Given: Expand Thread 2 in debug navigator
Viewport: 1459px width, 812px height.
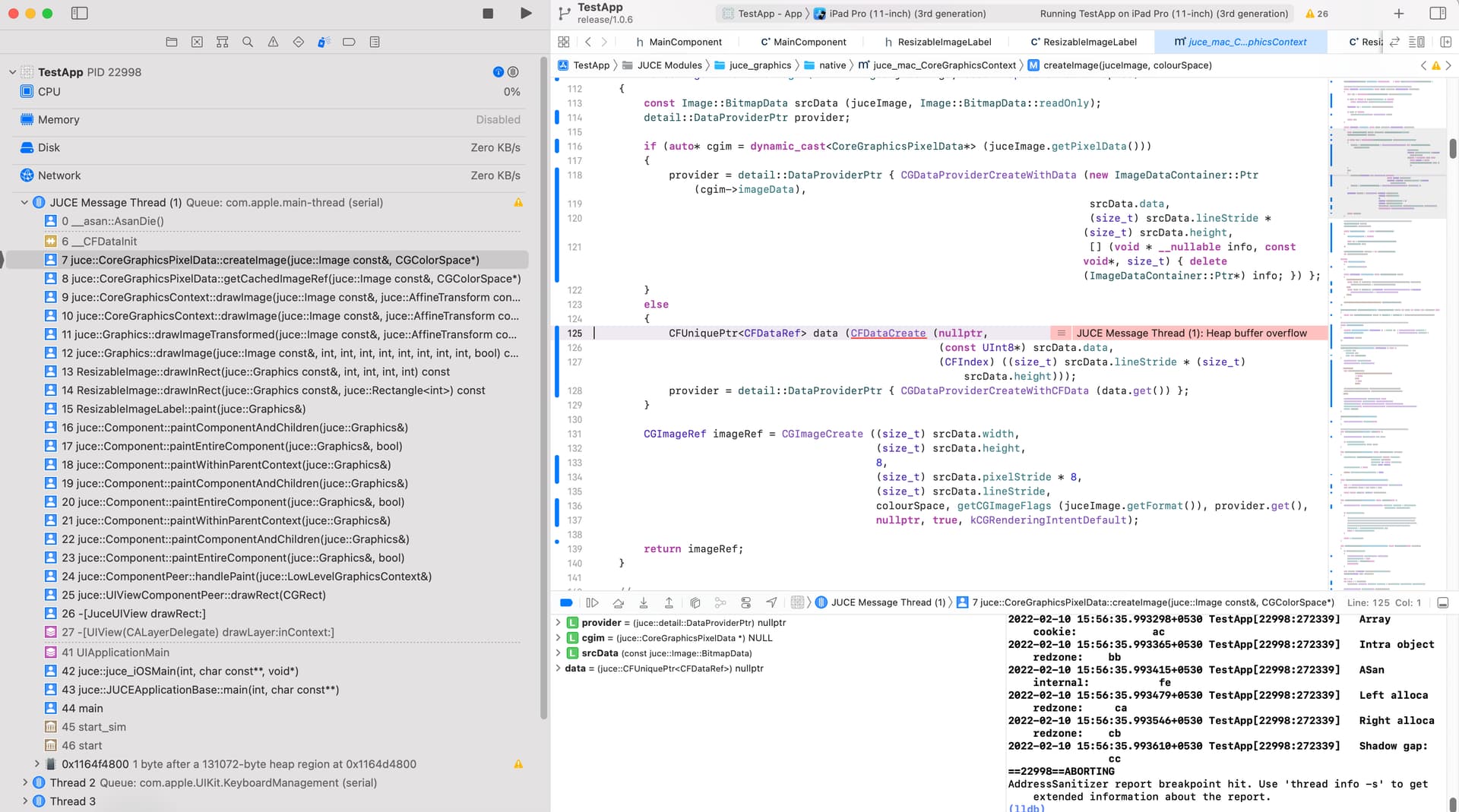Looking at the screenshot, I should pos(24,782).
